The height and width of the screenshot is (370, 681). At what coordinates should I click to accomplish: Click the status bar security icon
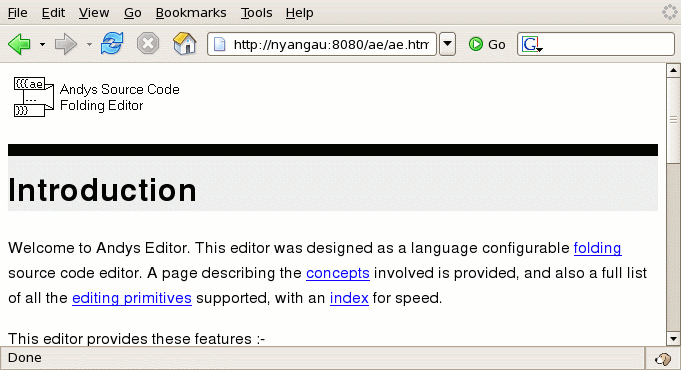(663, 359)
